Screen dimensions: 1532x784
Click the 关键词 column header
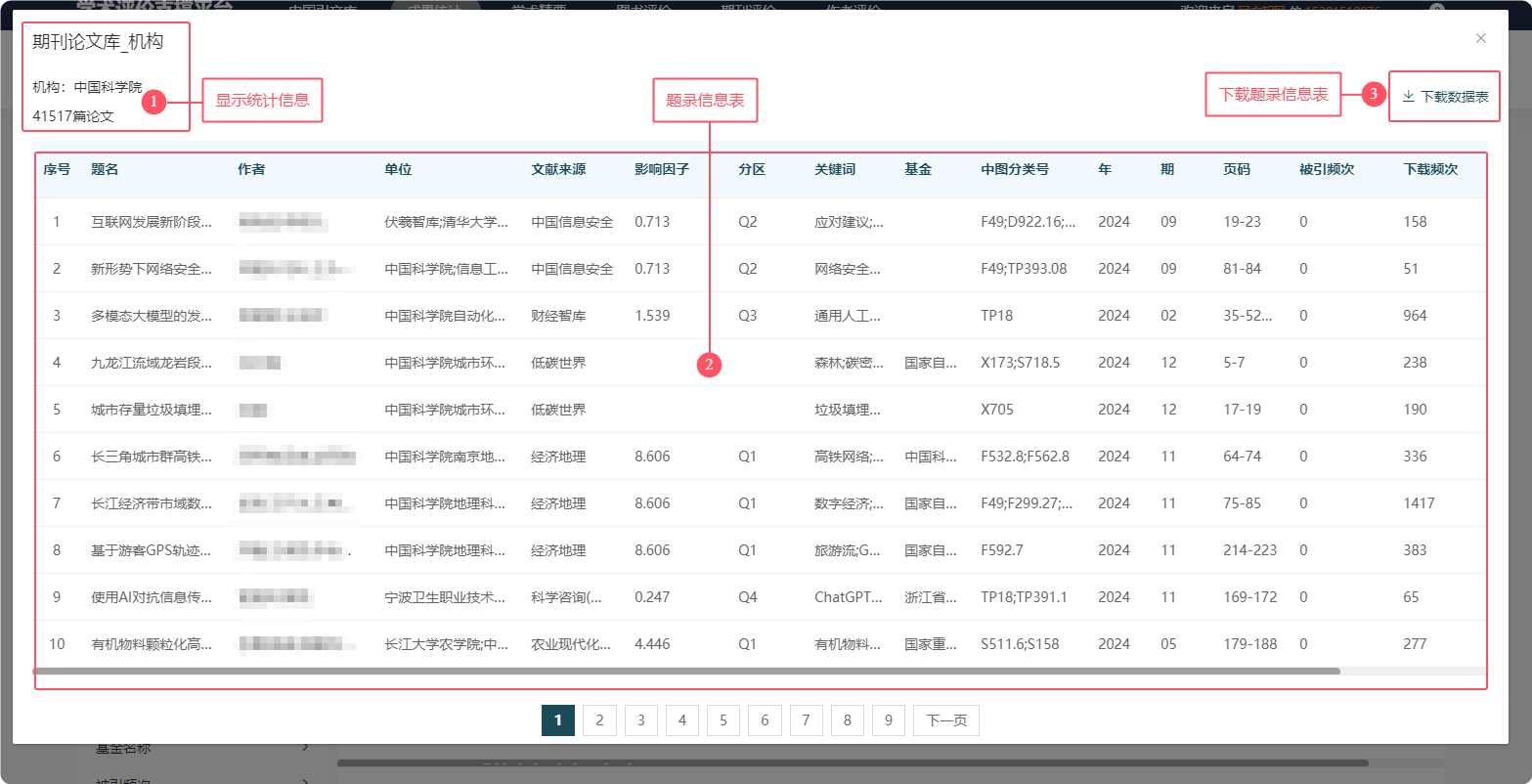[x=835, y=169]
